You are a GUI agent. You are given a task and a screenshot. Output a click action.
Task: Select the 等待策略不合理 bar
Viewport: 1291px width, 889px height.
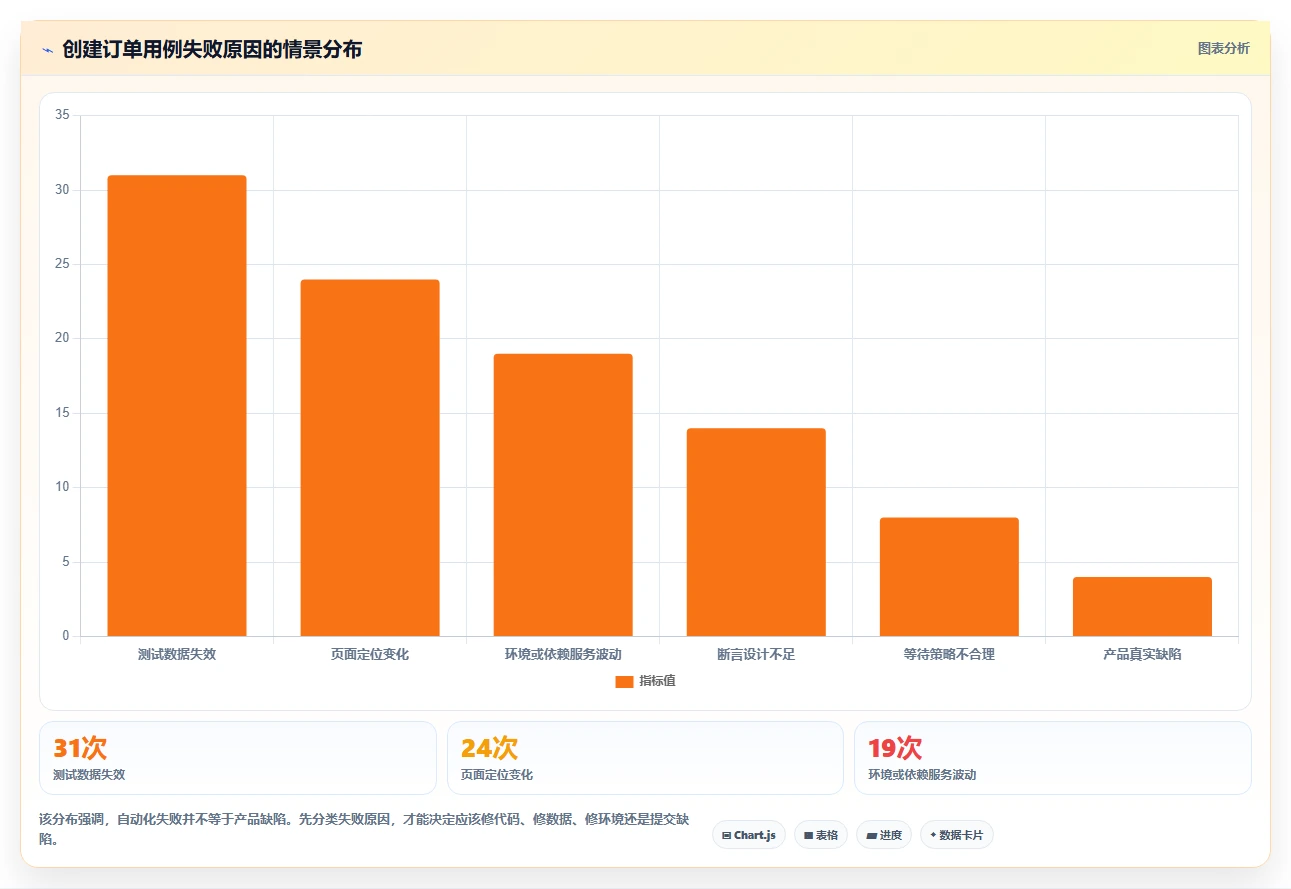pyautogui.click(x=949, y=576)
